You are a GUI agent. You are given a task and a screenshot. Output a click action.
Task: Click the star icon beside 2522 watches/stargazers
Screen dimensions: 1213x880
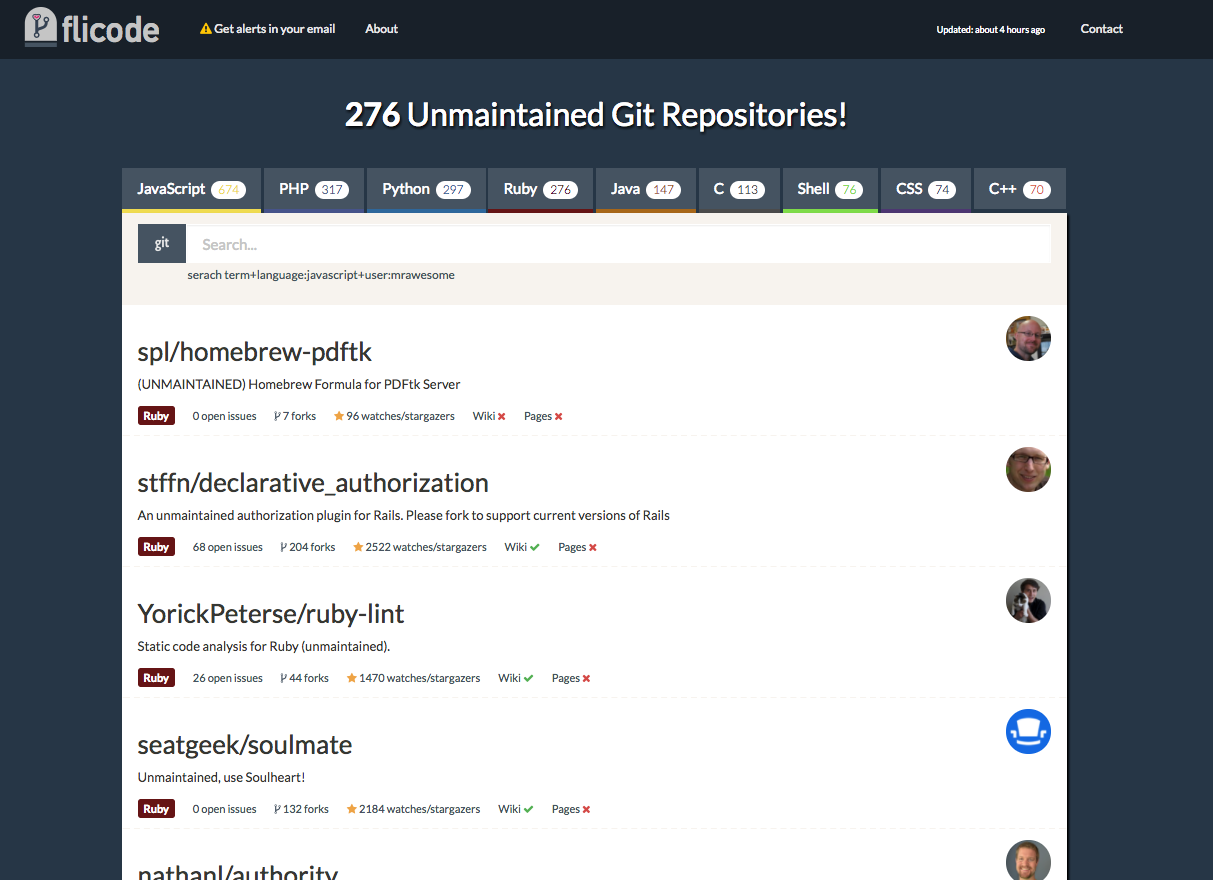click(358, 547)
